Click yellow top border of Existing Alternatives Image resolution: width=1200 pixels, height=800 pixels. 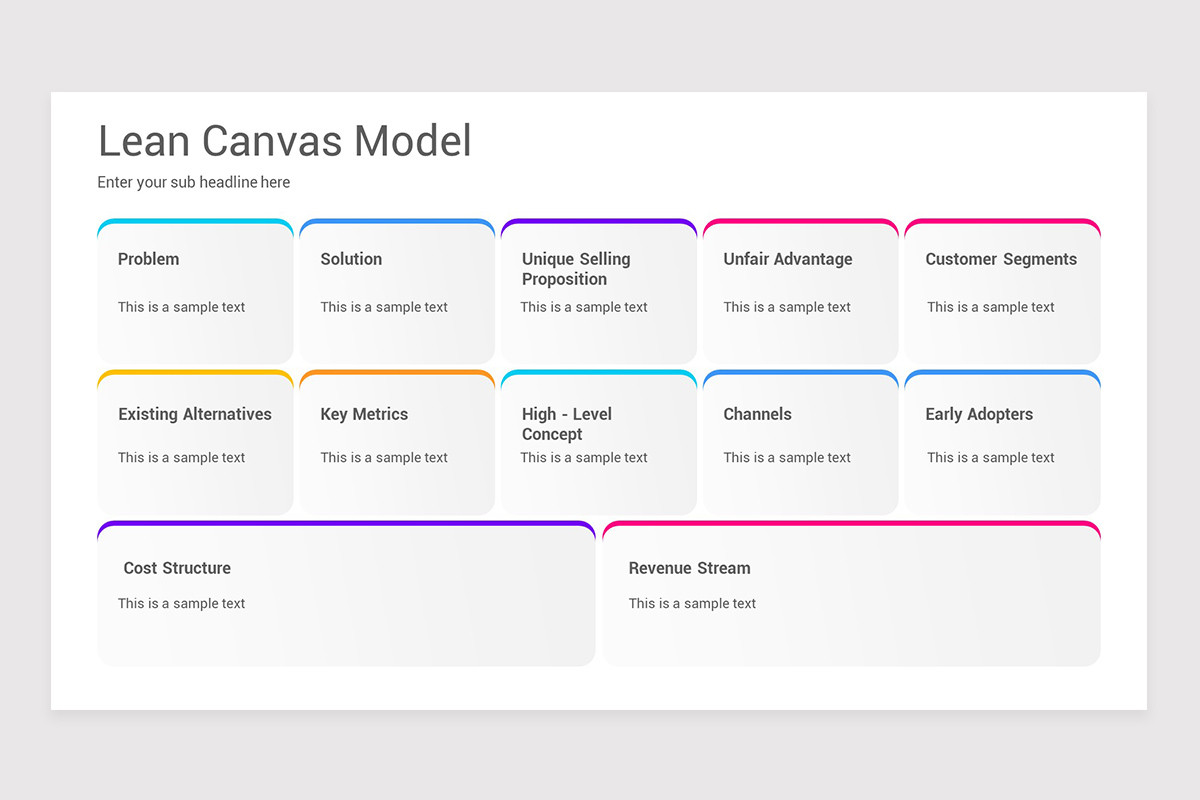click(x=195, y=373)
